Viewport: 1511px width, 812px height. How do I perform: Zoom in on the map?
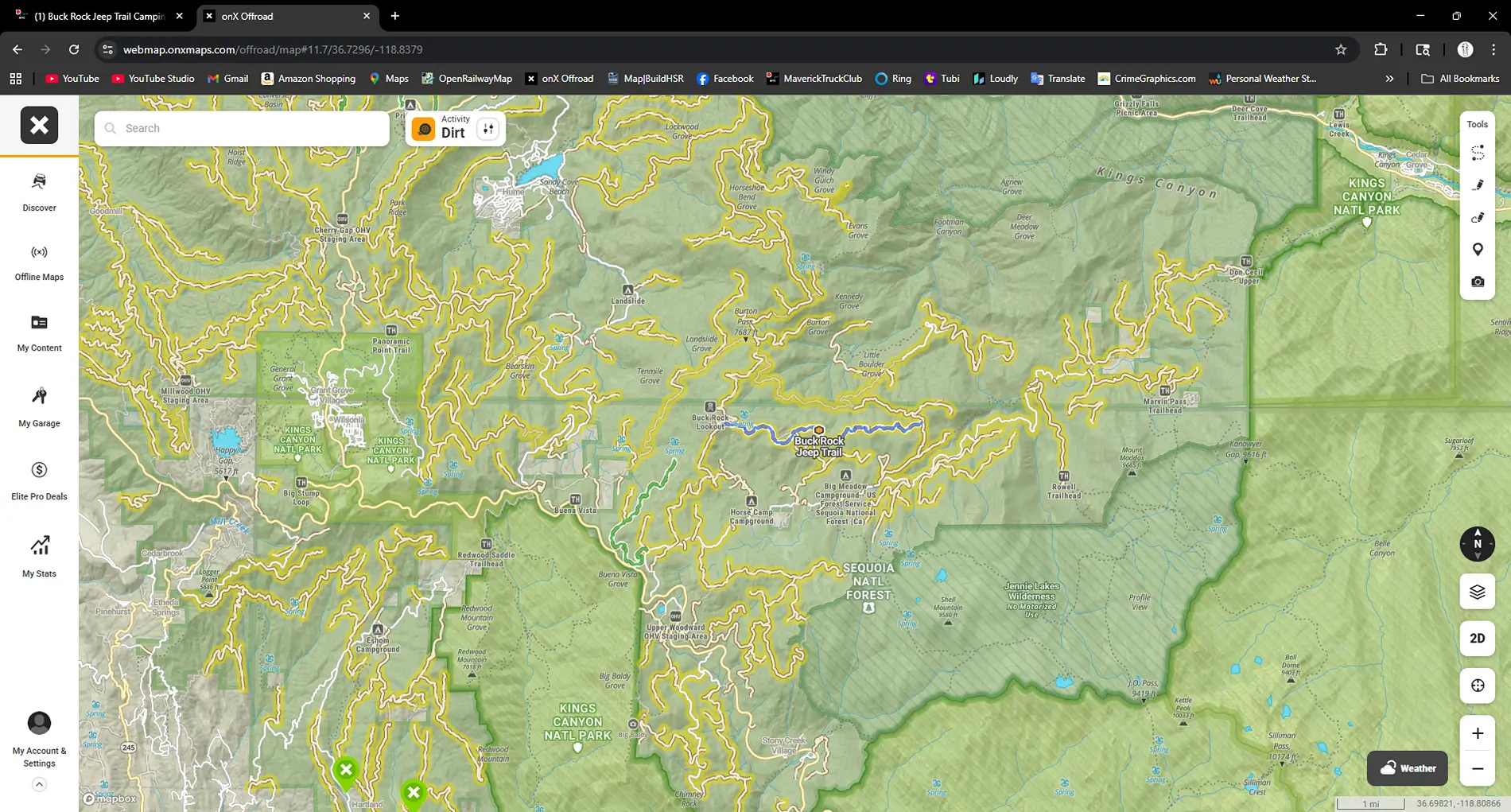tap(1478, 733)
